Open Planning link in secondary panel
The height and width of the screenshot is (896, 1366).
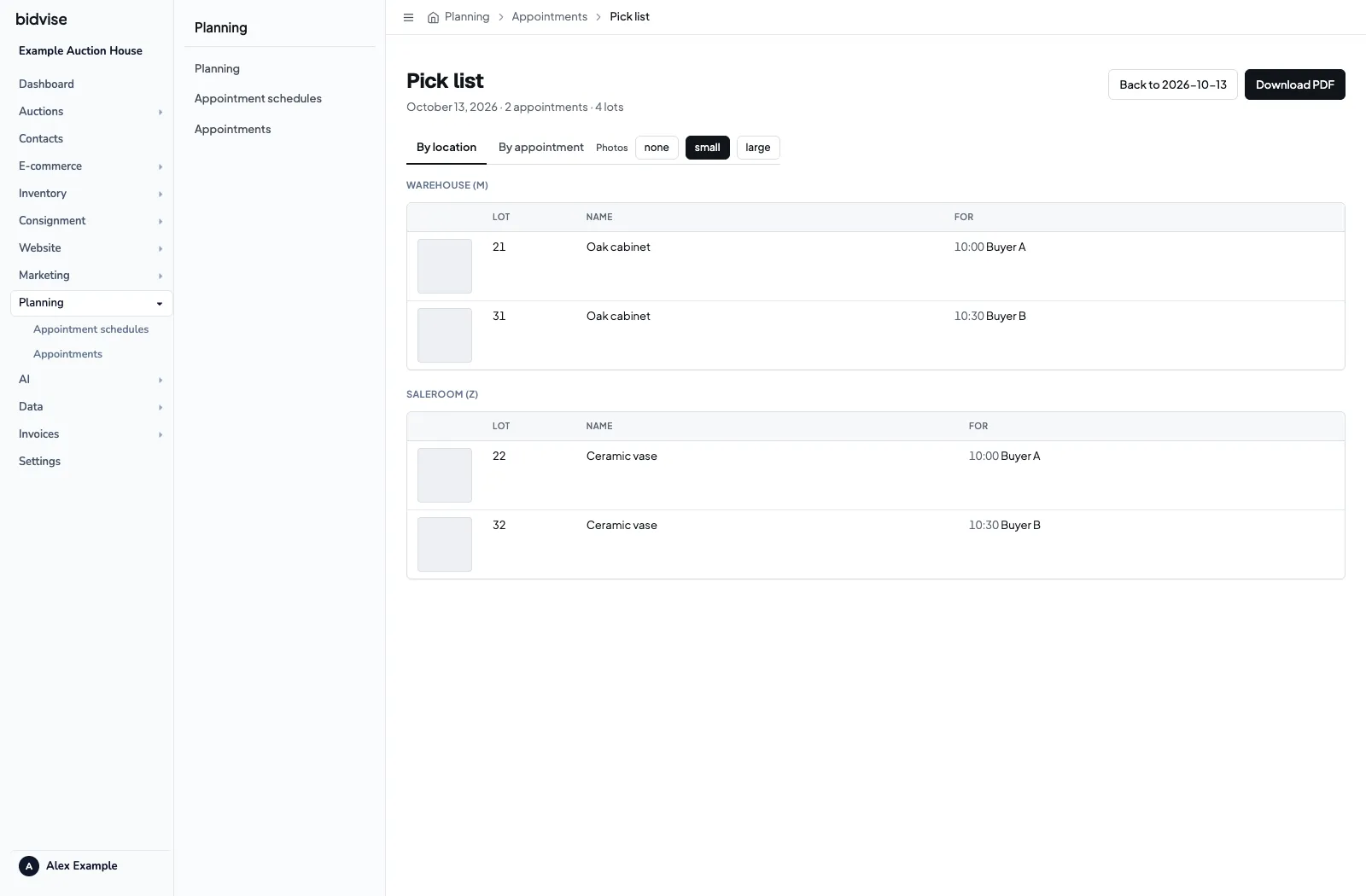[217, 69]
